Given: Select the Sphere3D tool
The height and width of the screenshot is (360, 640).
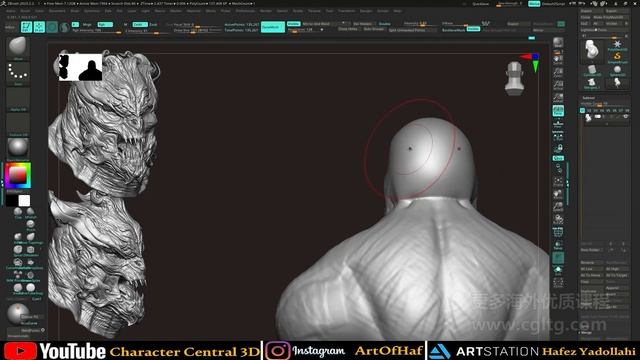Looking at the screenshot, I should coord(617,71).
